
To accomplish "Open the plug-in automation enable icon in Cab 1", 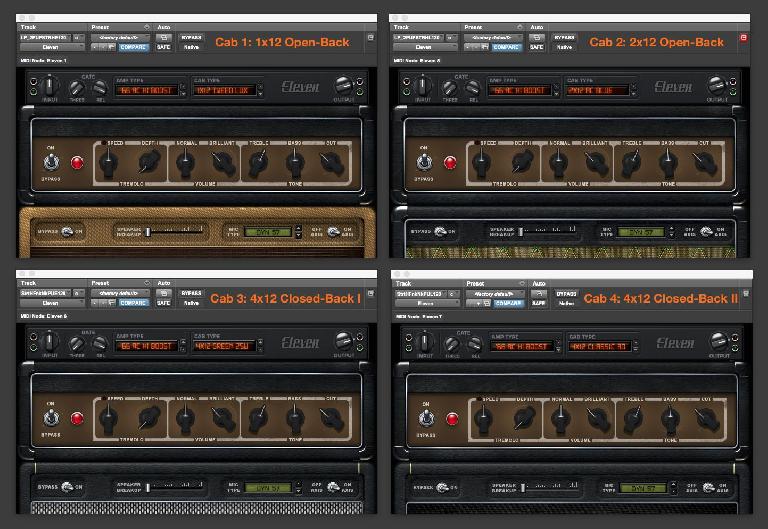I will pyautogui.click(x=164, y=38).
